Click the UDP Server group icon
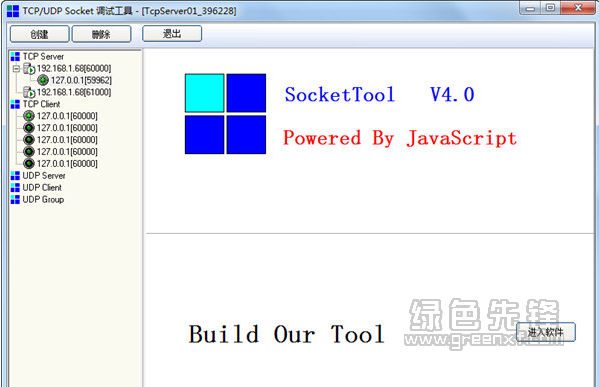The height and width of the screenshot is (387, 599). tap(15, 176)
